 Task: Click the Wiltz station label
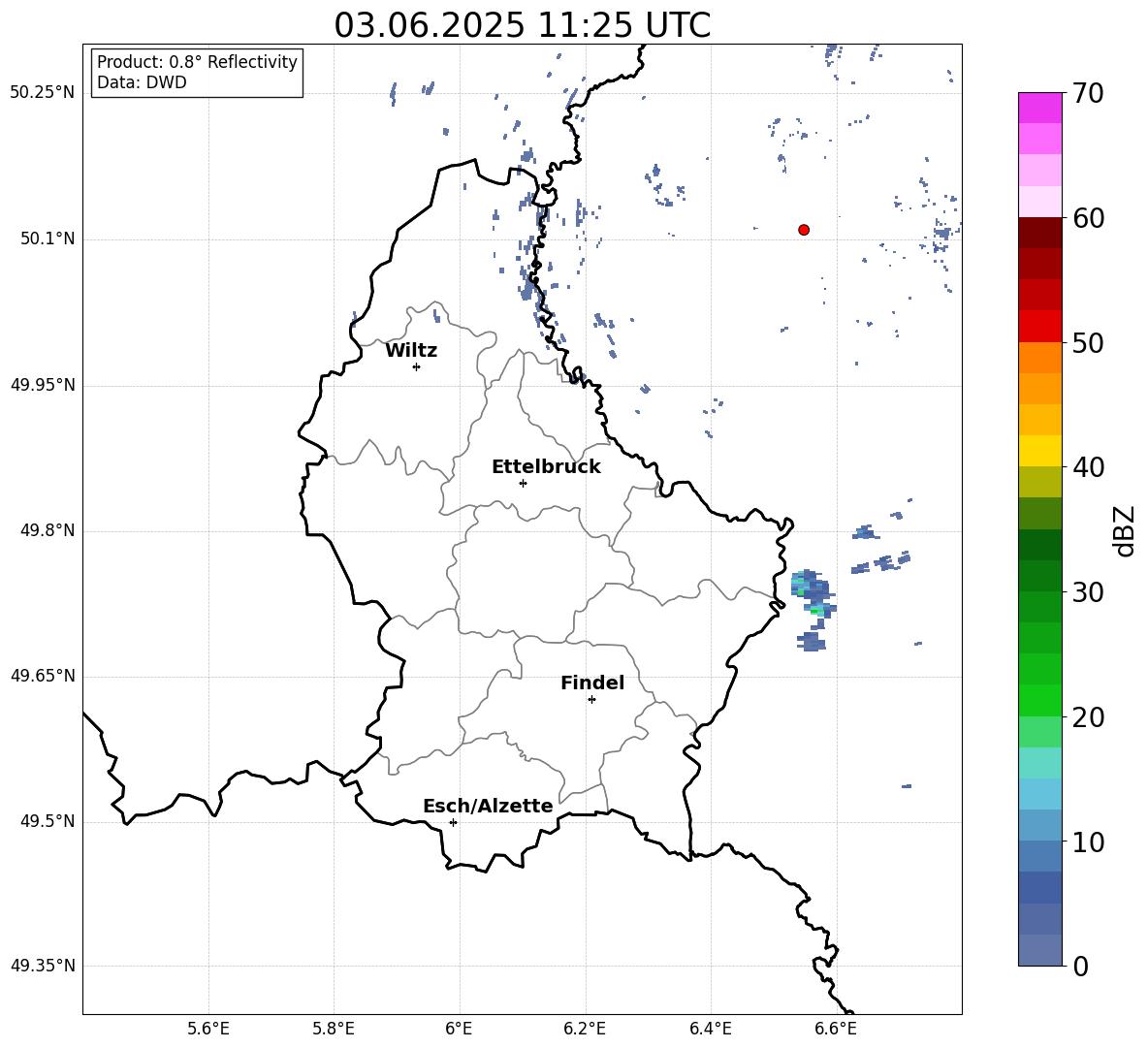(x=411, y=351)
